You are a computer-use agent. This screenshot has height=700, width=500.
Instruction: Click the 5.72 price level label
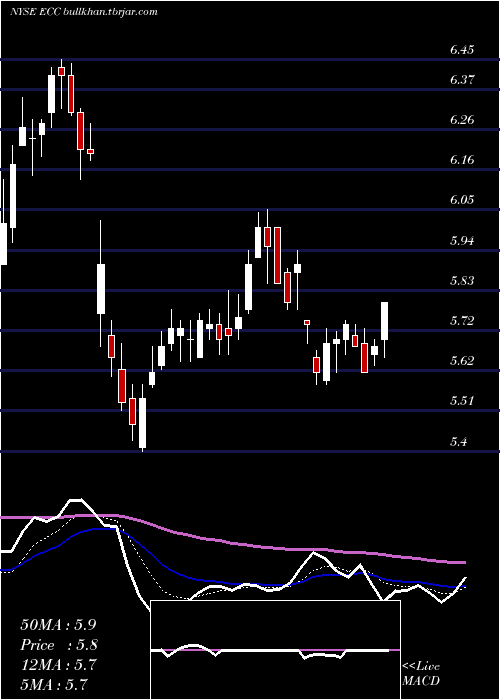(462, 321)
